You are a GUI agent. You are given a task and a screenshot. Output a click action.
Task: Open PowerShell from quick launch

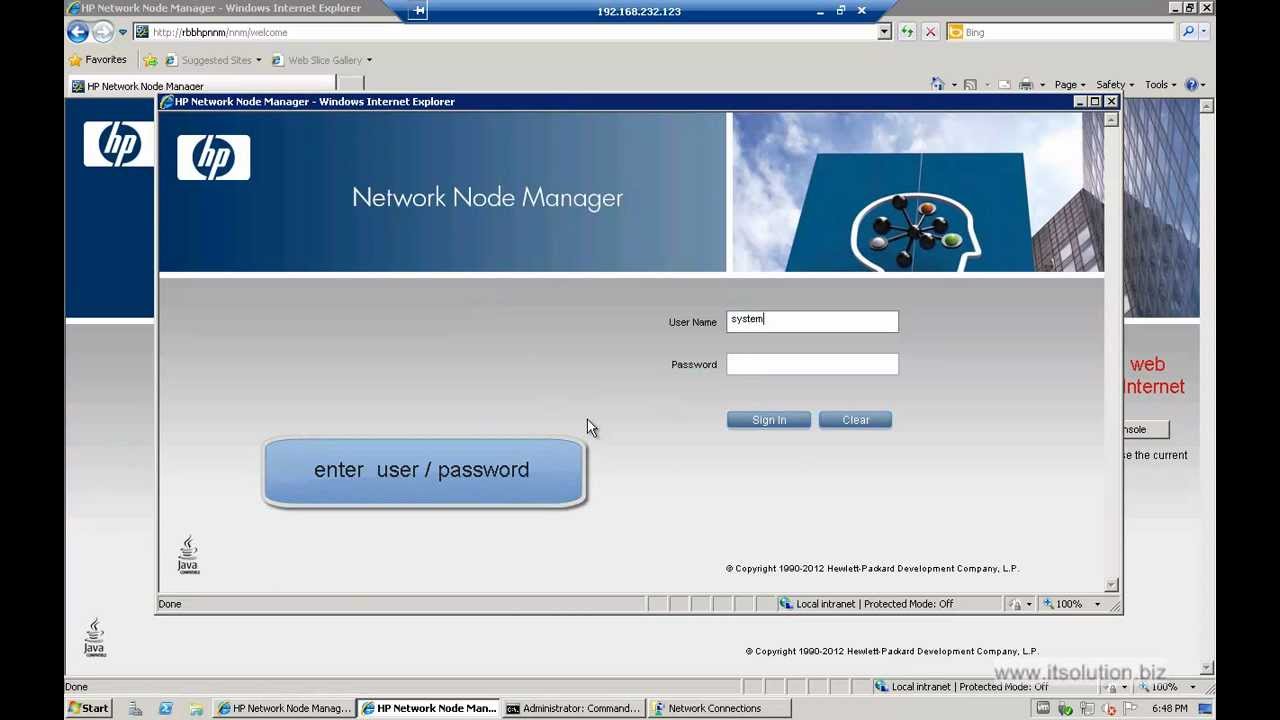(165, 709)
